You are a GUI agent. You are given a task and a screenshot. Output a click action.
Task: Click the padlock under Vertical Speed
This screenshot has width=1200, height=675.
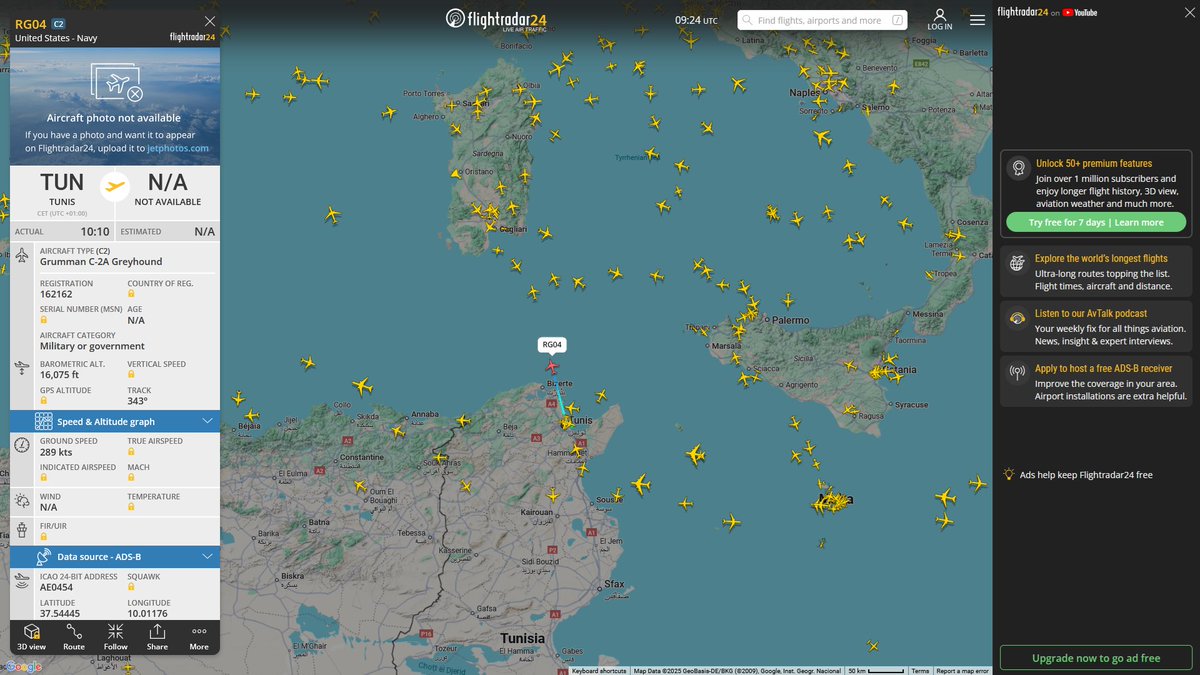pos(131,375)
